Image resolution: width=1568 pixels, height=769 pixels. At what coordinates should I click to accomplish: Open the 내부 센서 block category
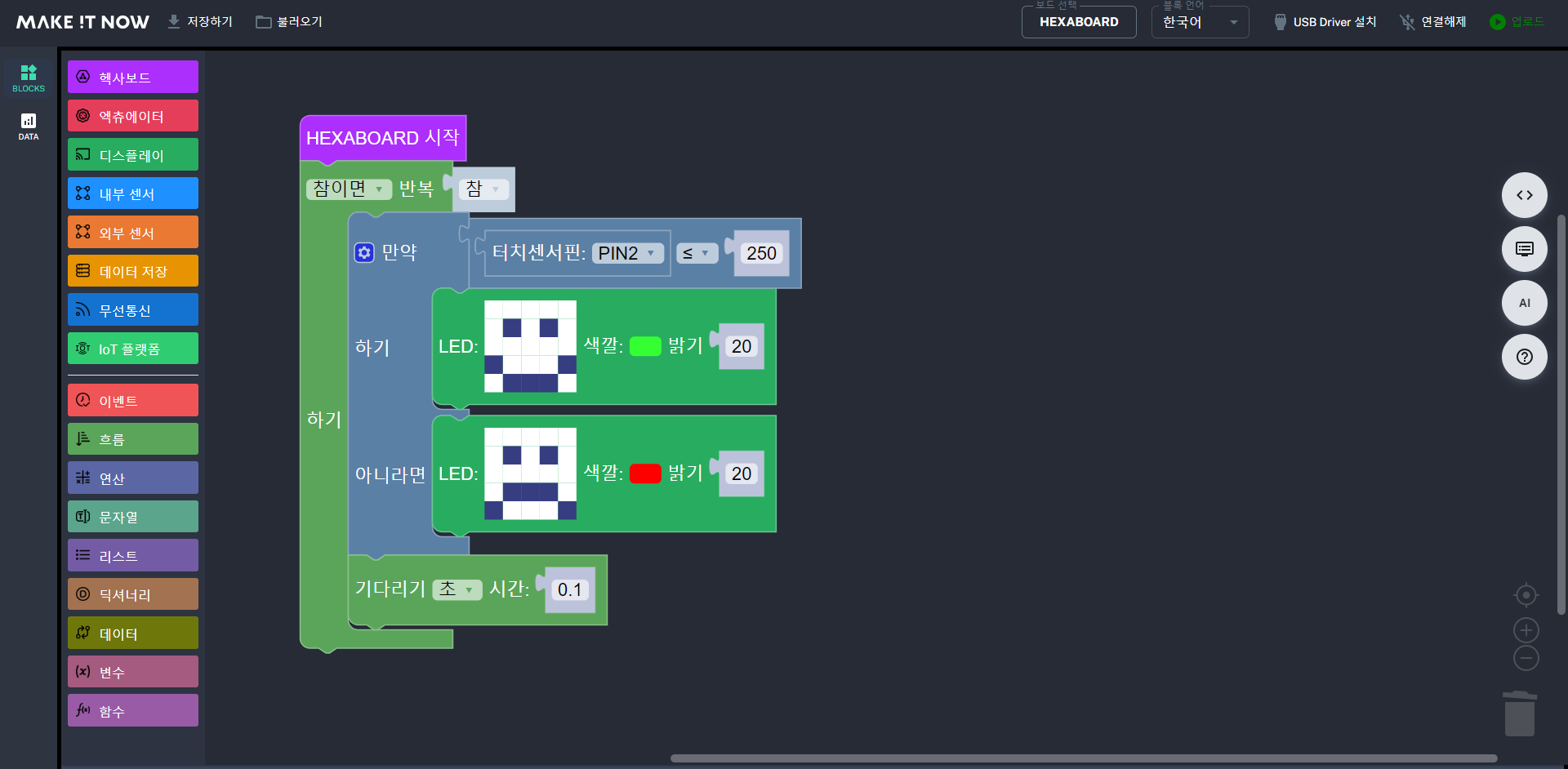pos(133,193)
